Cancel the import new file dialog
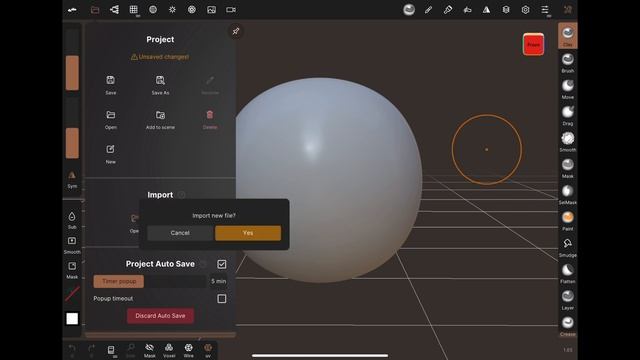Viewport: 640px width, 360px height. pos(180,233)
